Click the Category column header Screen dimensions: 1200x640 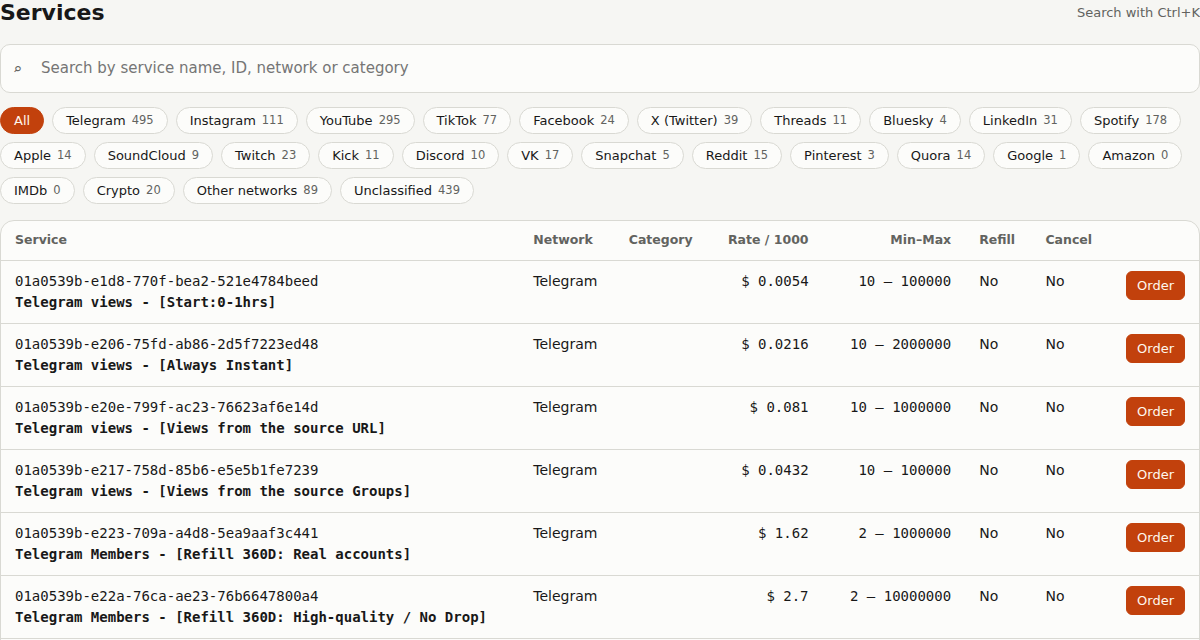(x=661, y=240)
